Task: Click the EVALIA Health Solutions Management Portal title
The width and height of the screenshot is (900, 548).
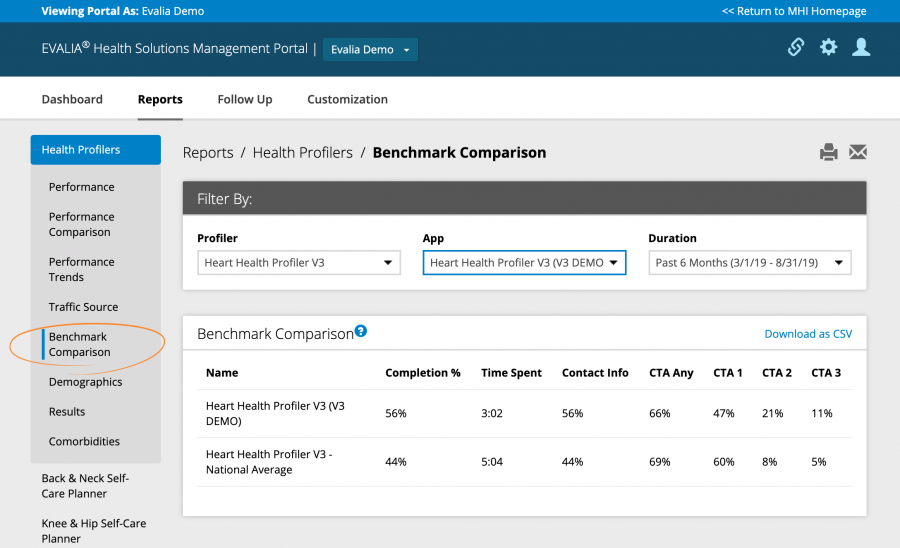Action: (x=174, y=49)
